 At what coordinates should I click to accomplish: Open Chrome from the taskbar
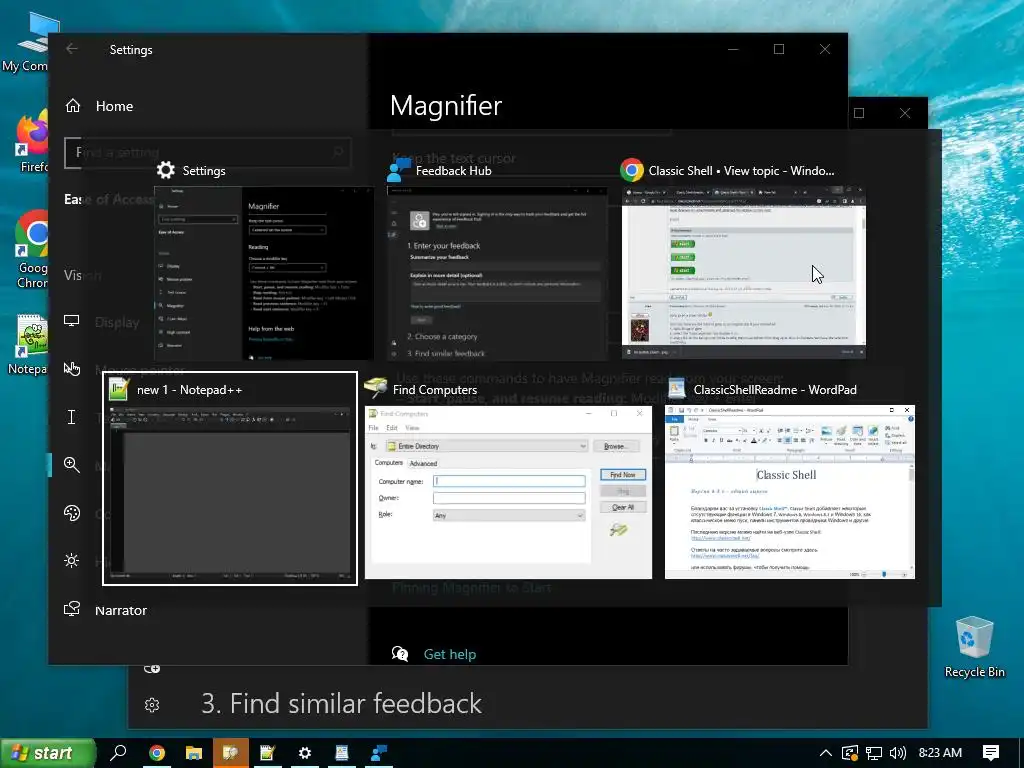click(x=157, y=753)
